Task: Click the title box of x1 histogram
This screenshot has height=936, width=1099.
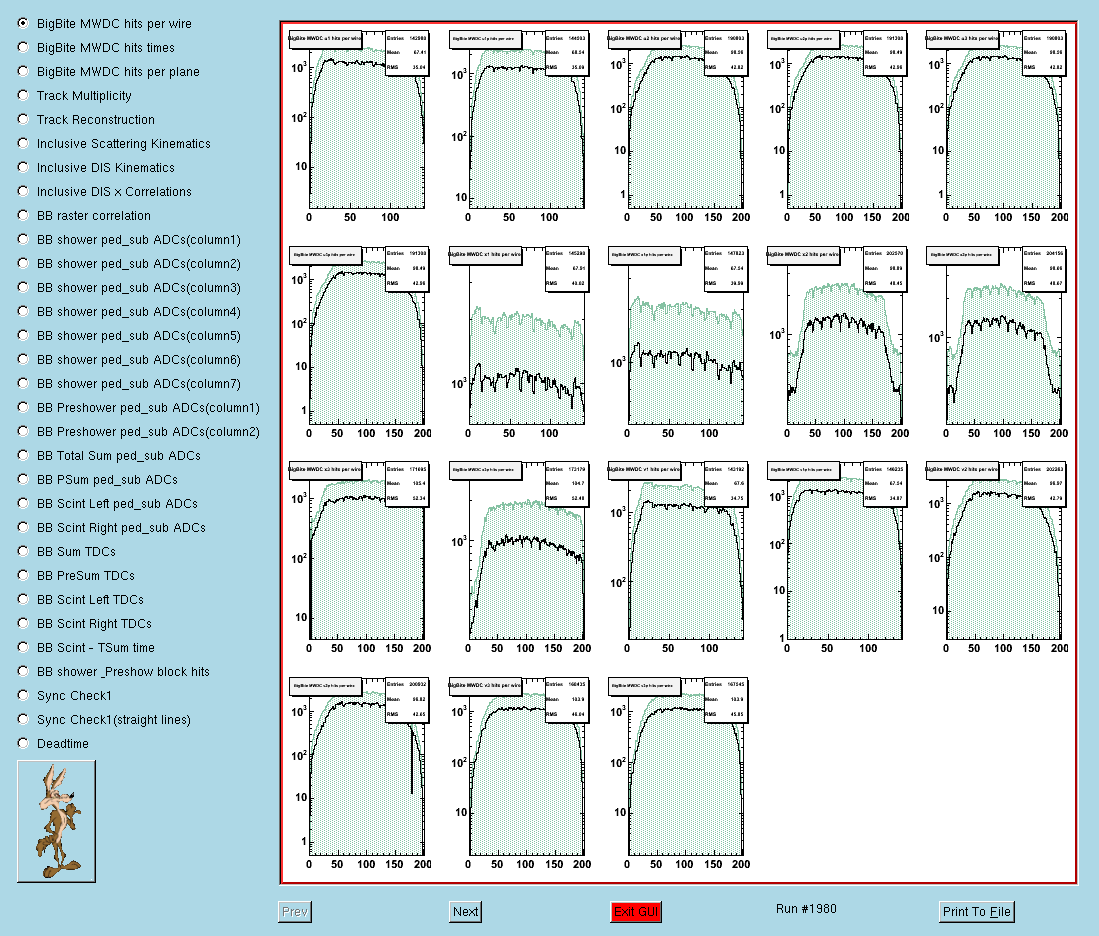Action: tap(484, 255)
